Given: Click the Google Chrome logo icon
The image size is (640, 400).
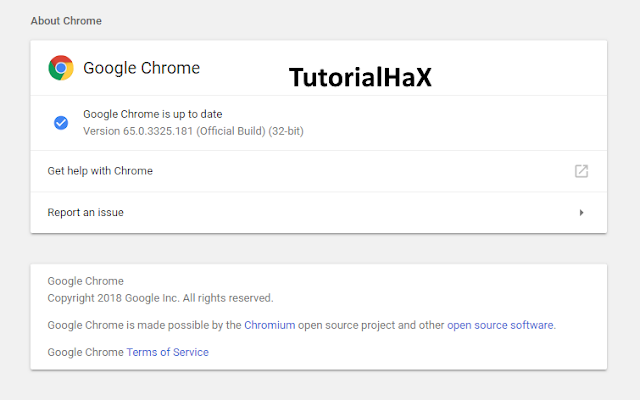Looking at the screenshot, I should click(61, 68).
